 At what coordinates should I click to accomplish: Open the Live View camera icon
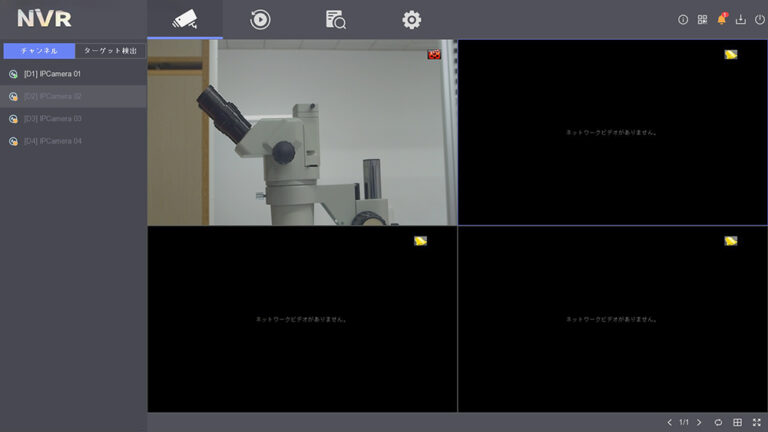click(184, 19)
